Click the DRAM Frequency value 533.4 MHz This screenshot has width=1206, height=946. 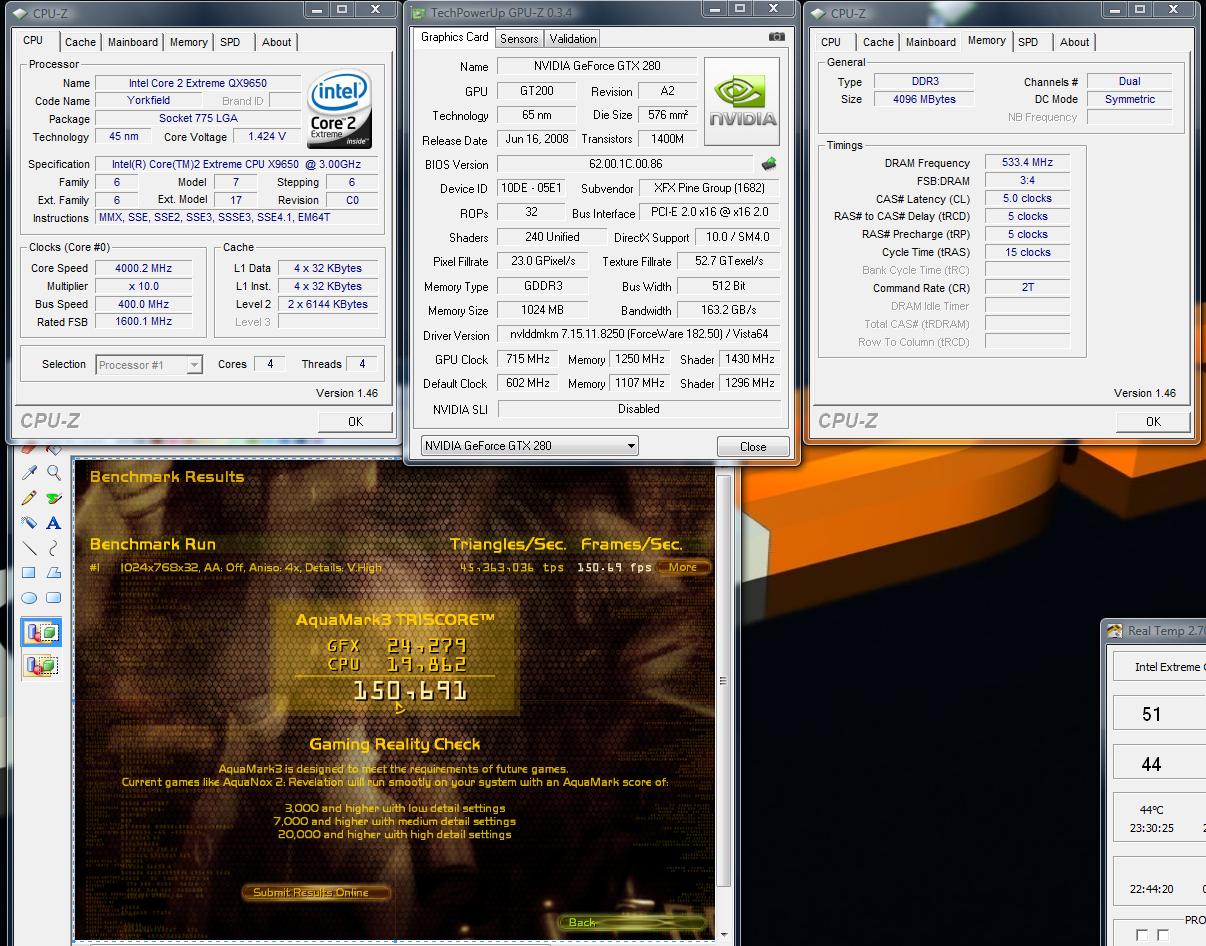(x=1027, y=162)
